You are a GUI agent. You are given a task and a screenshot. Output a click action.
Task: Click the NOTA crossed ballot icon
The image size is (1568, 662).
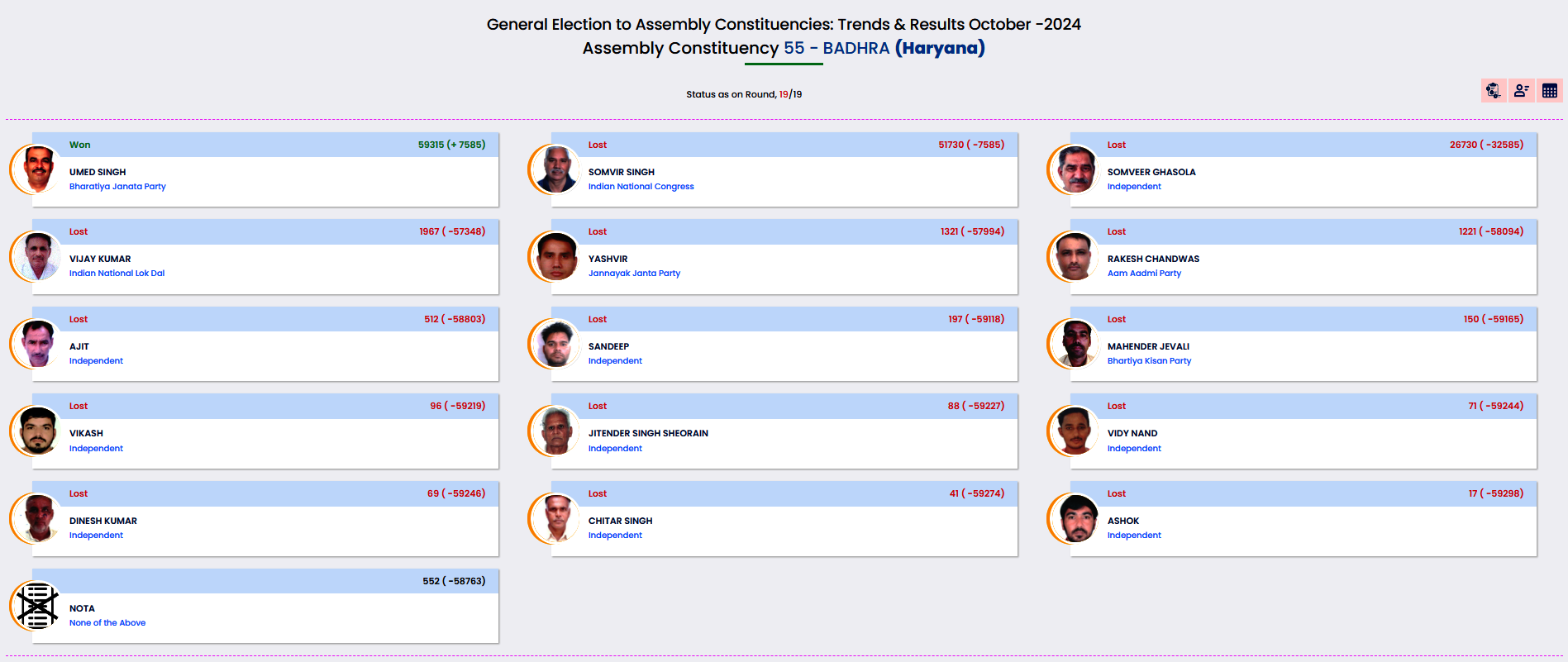(37, 606)
